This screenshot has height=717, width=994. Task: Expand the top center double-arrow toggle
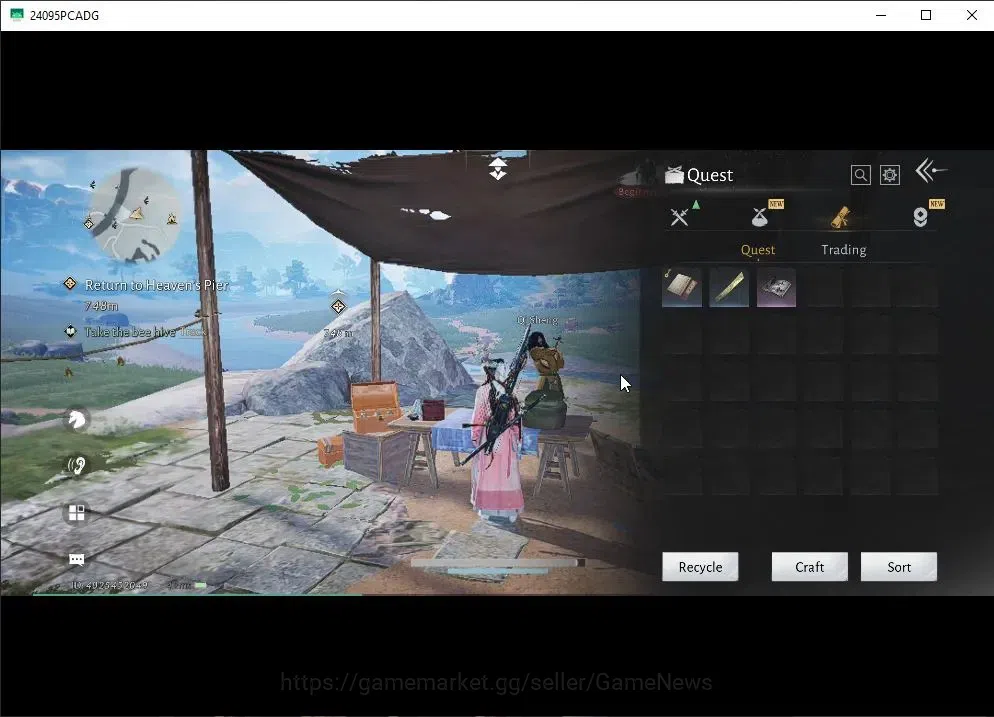[x=498, y=169]
